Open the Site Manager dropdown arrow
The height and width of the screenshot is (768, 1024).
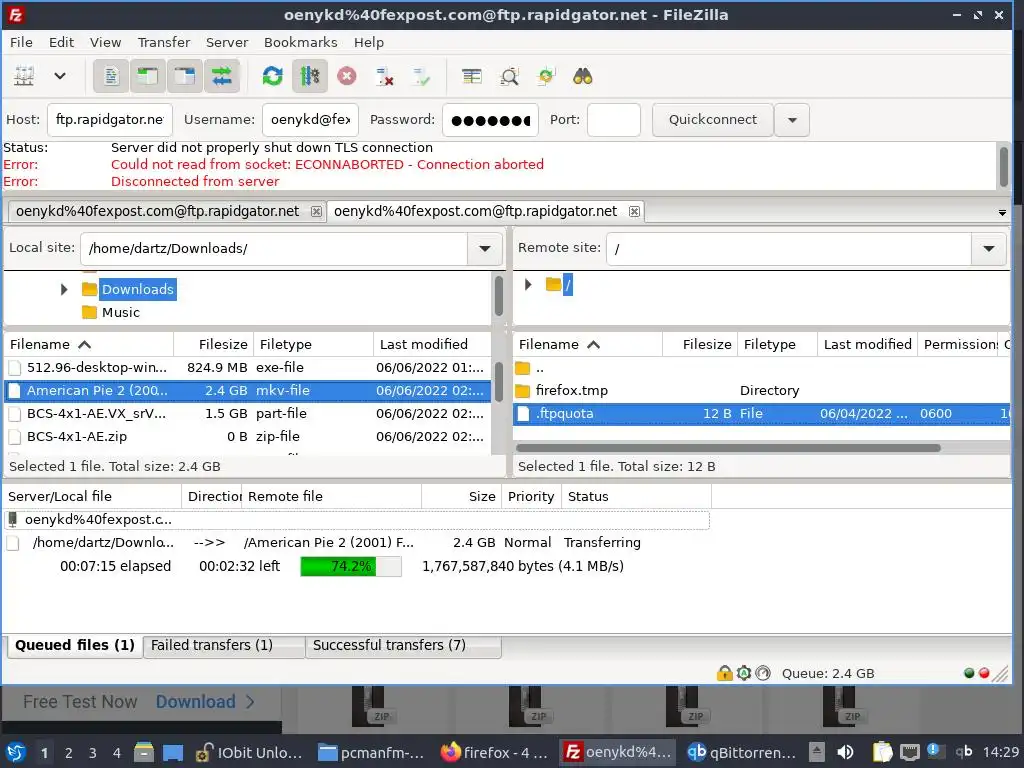point(59,76)
